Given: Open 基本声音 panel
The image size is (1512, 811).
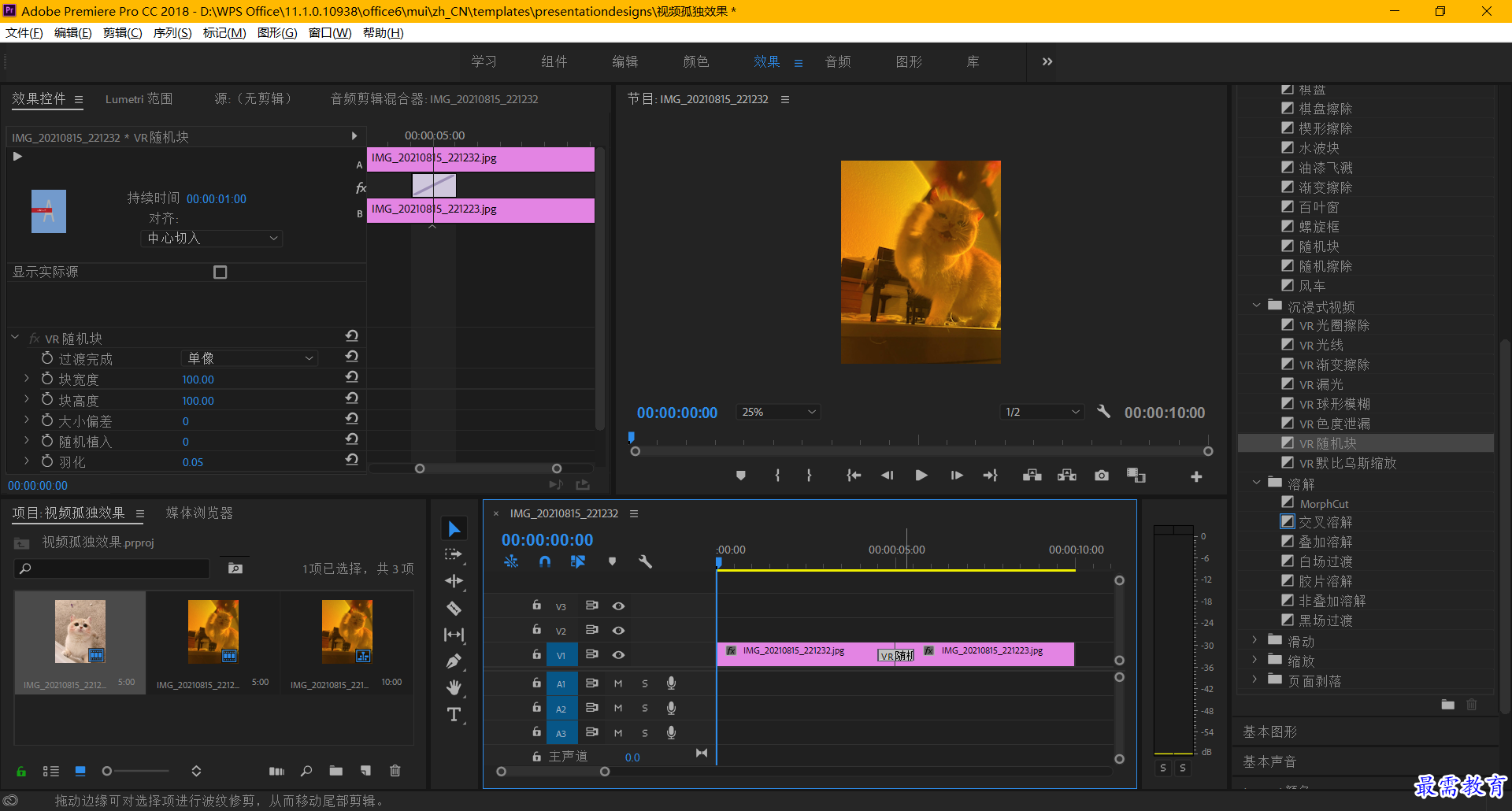Looking at the screenshot, I should click(1269, 762).
